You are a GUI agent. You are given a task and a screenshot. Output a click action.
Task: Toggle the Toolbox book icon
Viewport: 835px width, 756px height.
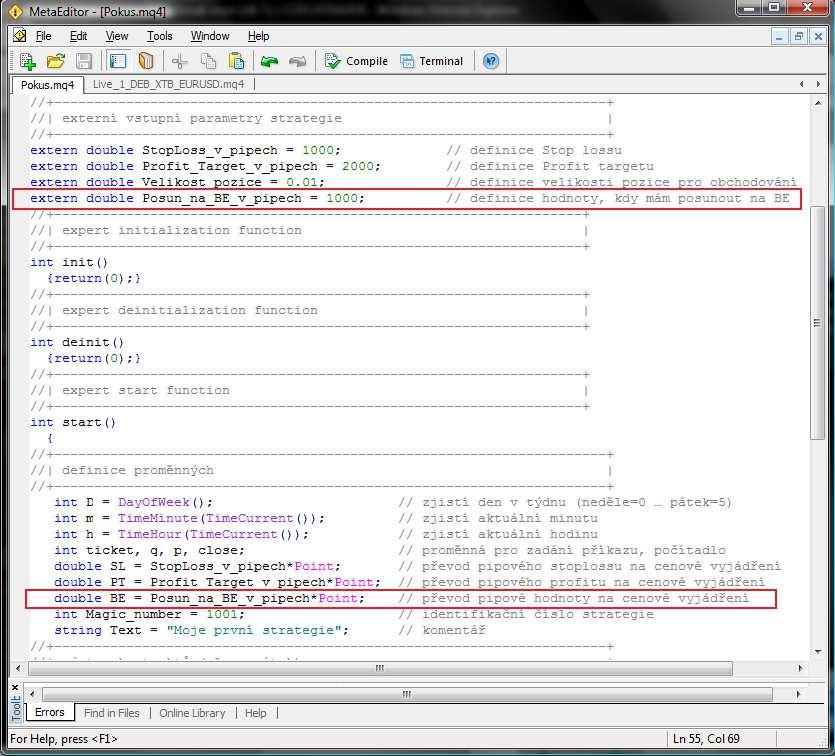pos(146,61)
